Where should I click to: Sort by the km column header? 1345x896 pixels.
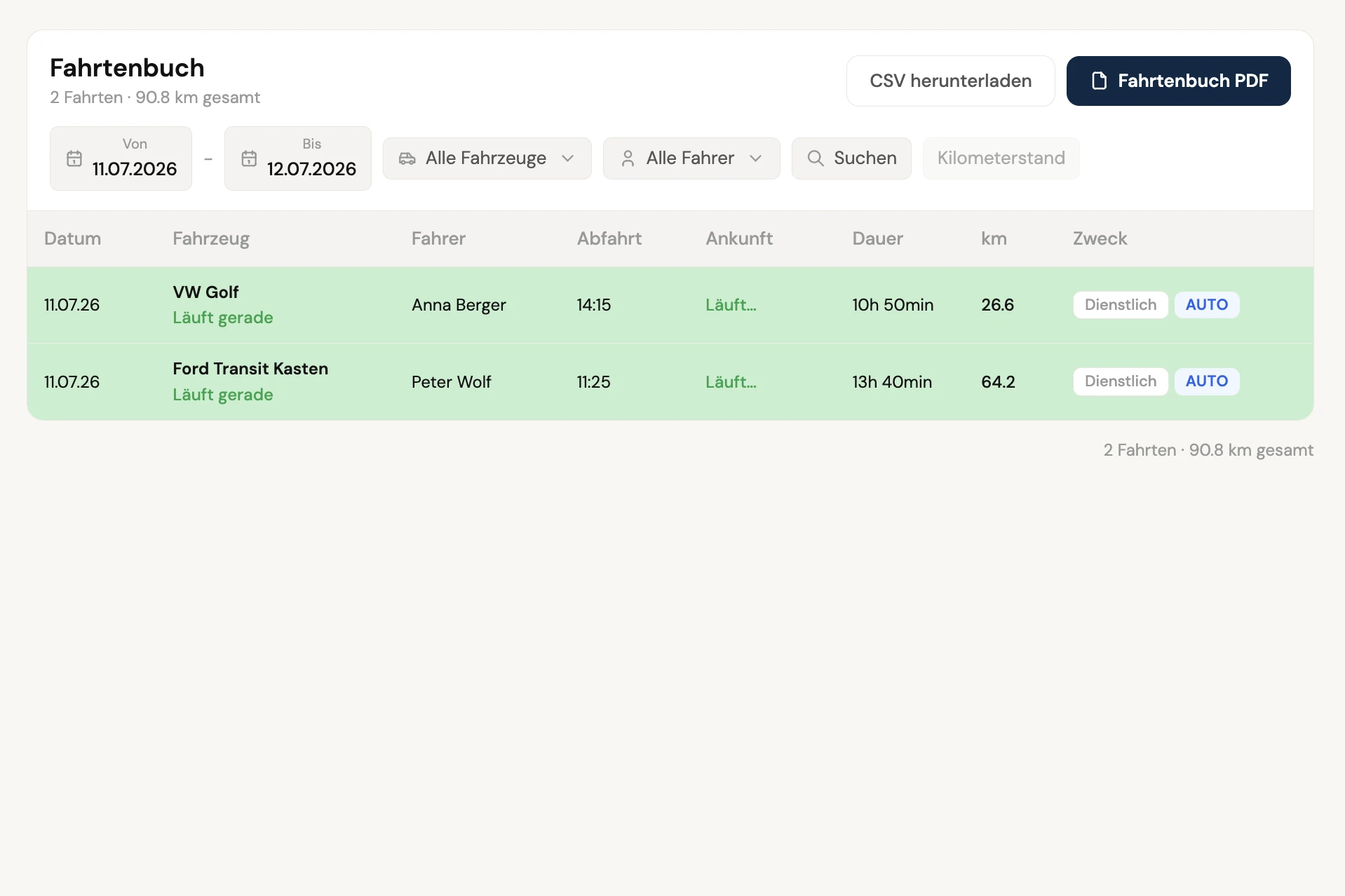[x=994, y=238]
